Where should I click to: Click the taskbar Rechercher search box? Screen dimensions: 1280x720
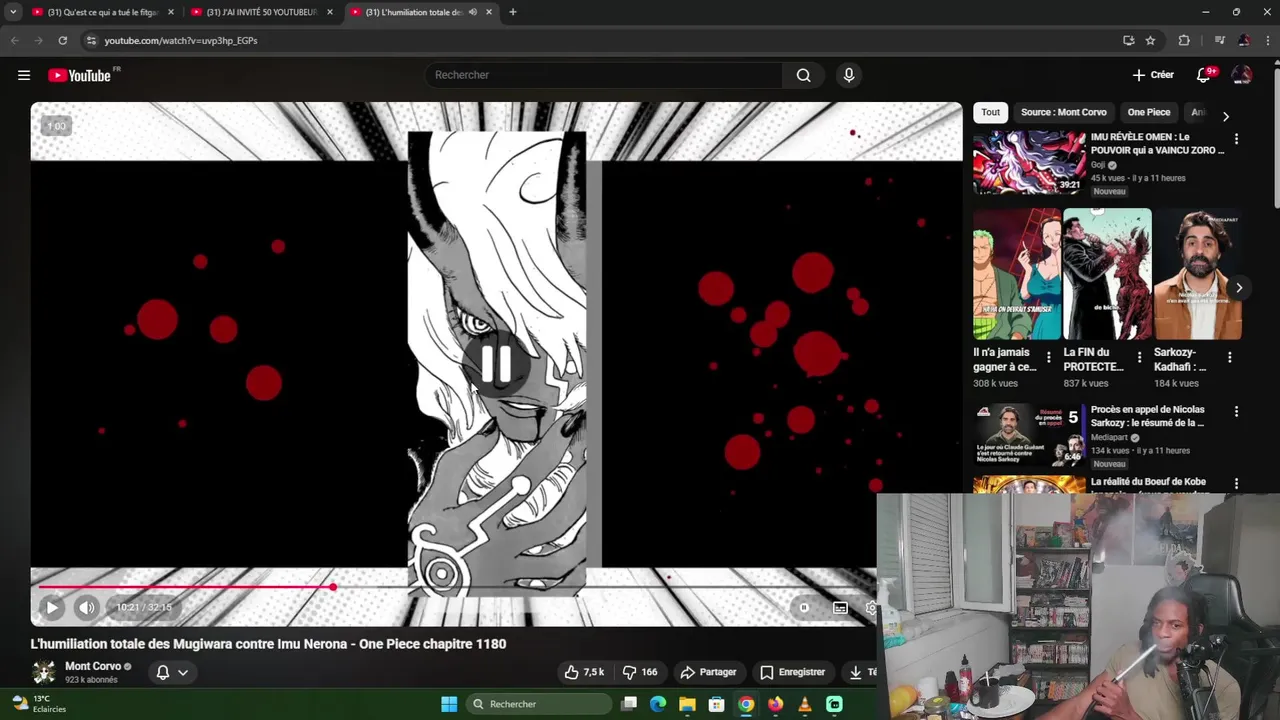point(539,704)
